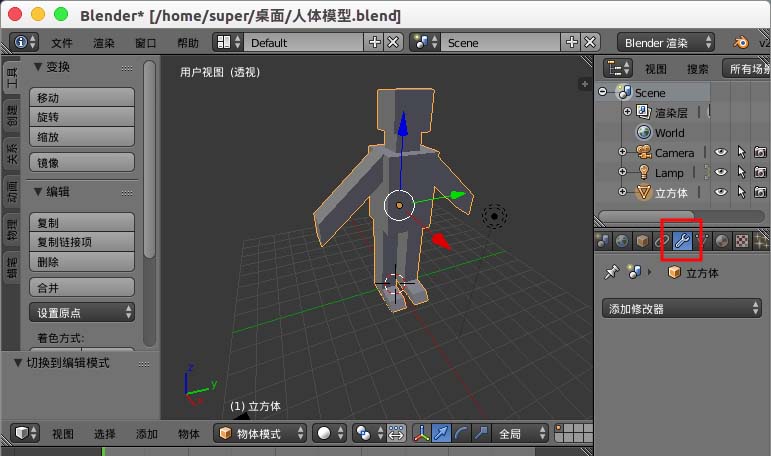Click the screen layout browse icon beside Default
The width and height of the screenshot is (771, 456).
pos(228,42)
